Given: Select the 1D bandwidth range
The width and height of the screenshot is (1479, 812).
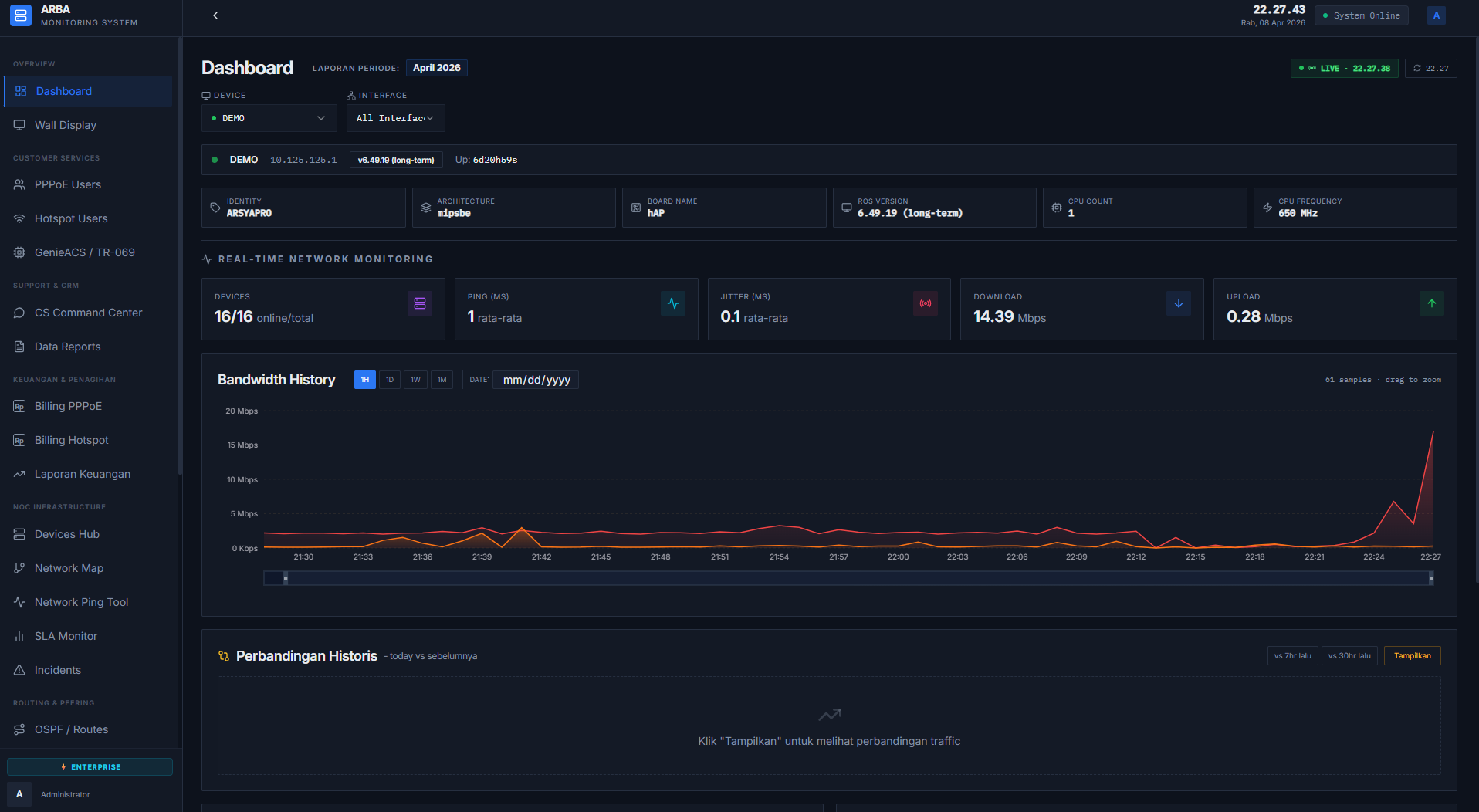Looking at the screenshot, I should (x=390, y=380).
